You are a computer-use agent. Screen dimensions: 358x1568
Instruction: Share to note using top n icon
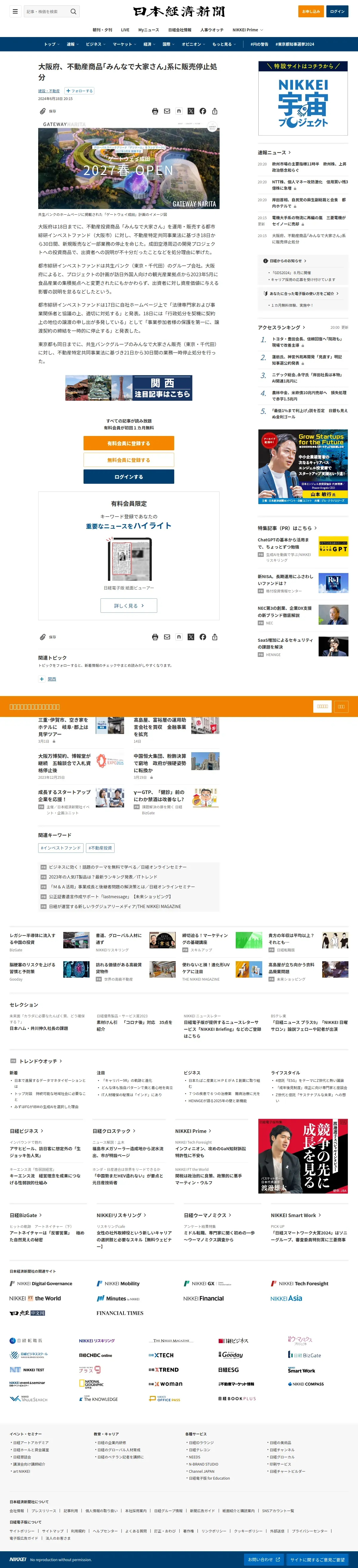[179, 111]
